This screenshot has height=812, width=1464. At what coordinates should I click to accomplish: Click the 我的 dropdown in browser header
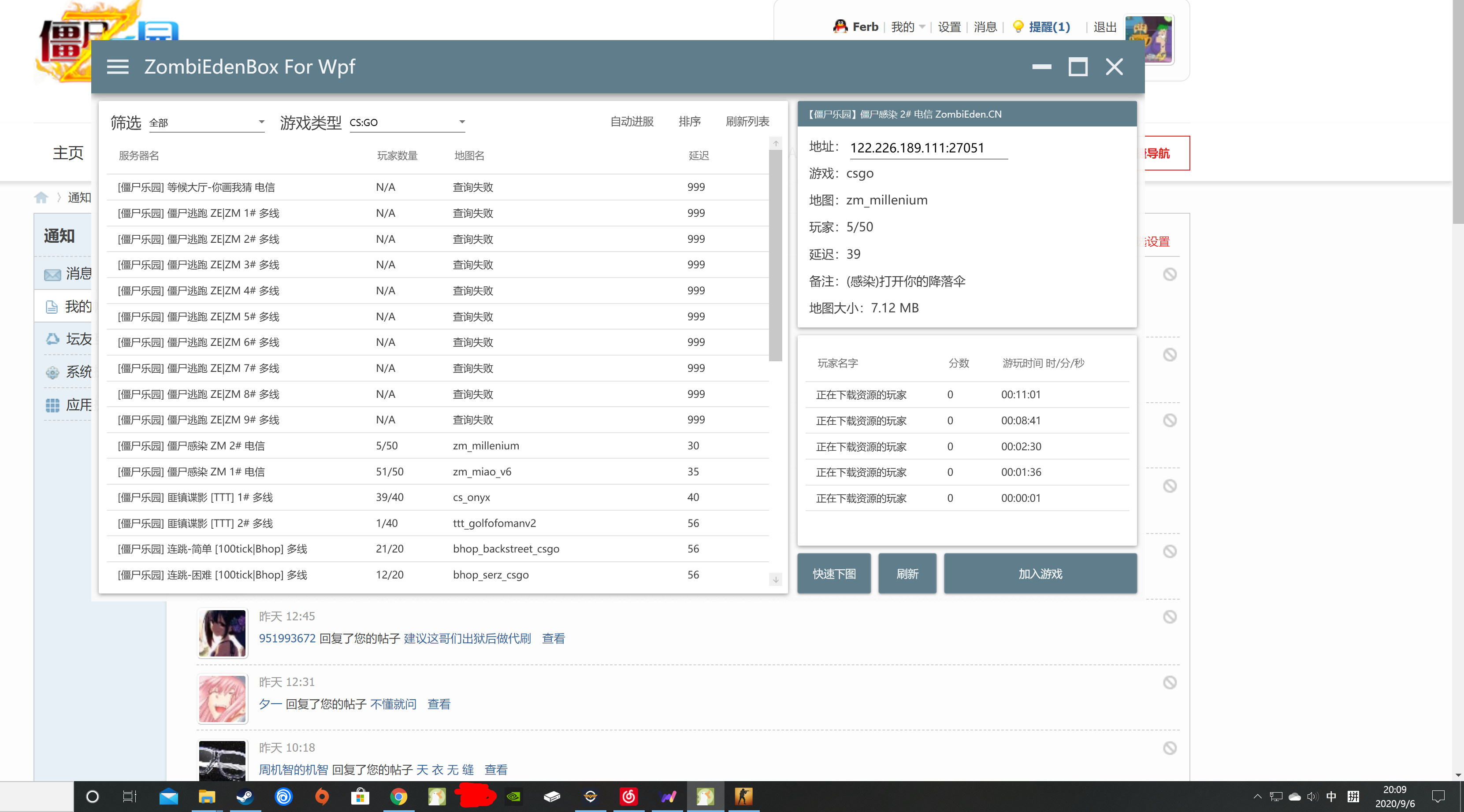tap(907, 27)
